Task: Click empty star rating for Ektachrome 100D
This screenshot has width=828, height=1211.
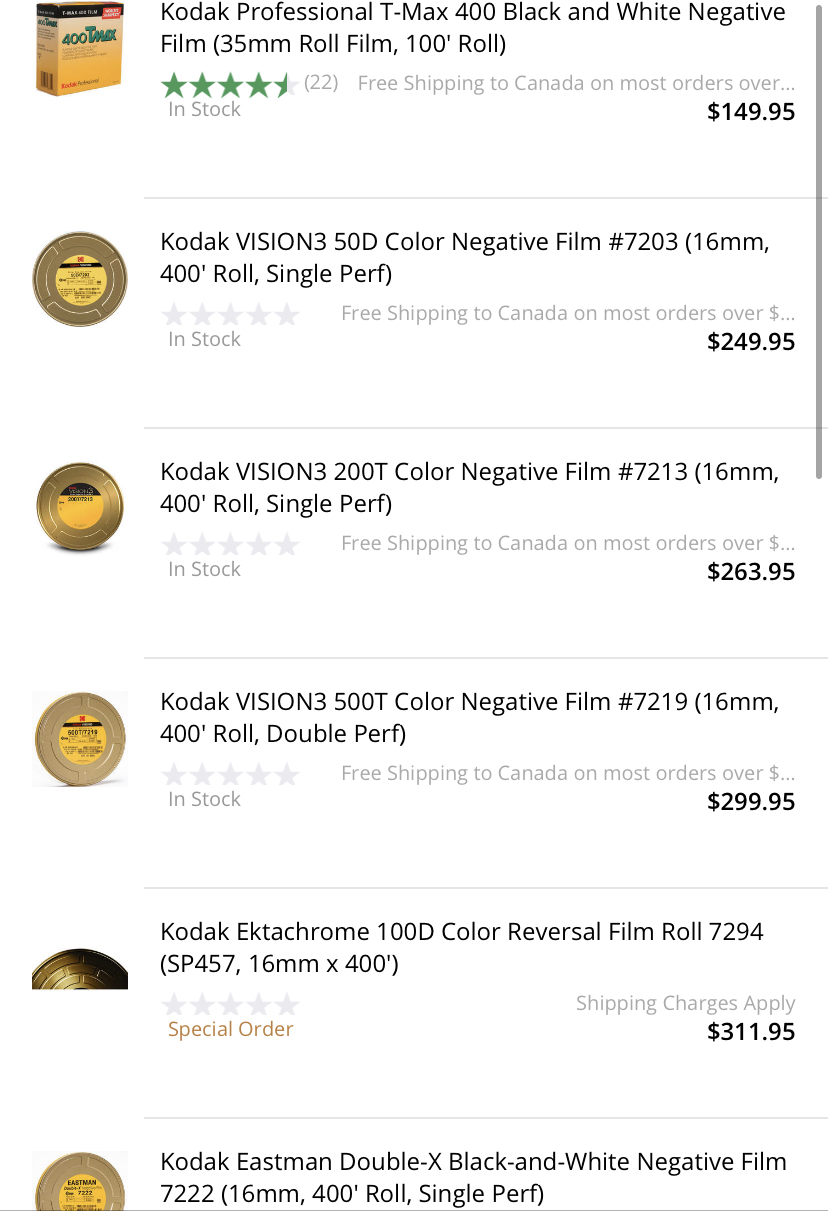Action: pos(230,1004)
